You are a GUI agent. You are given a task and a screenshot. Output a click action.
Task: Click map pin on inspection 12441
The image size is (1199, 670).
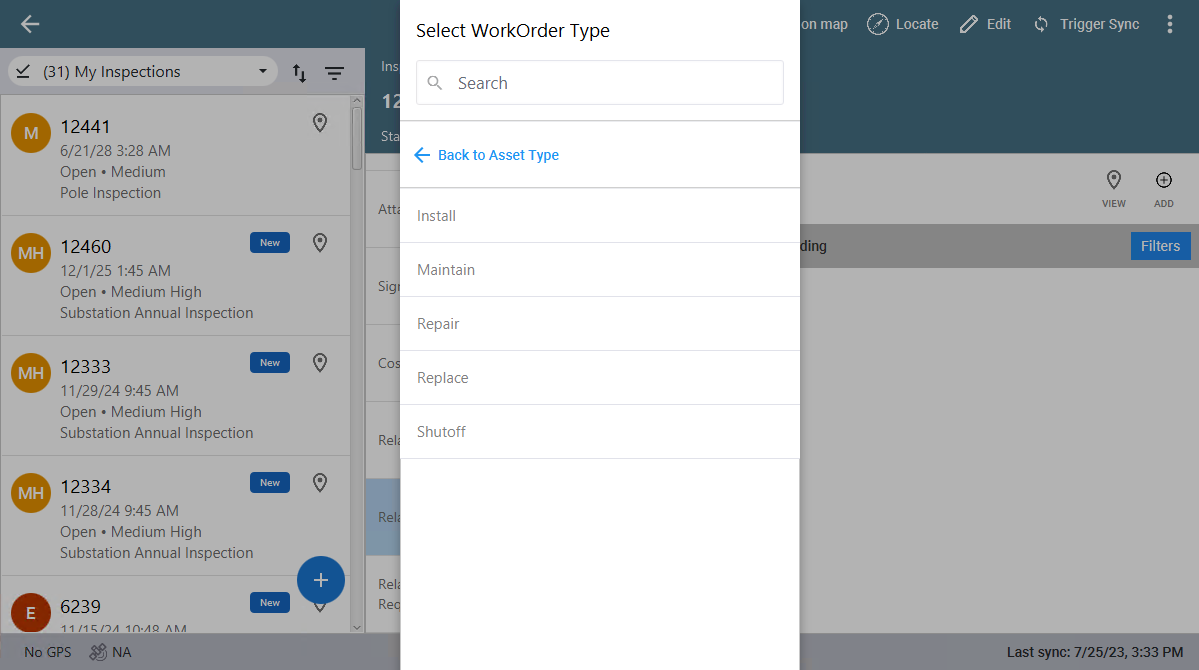pyautogui.click(x=320, y=123)
